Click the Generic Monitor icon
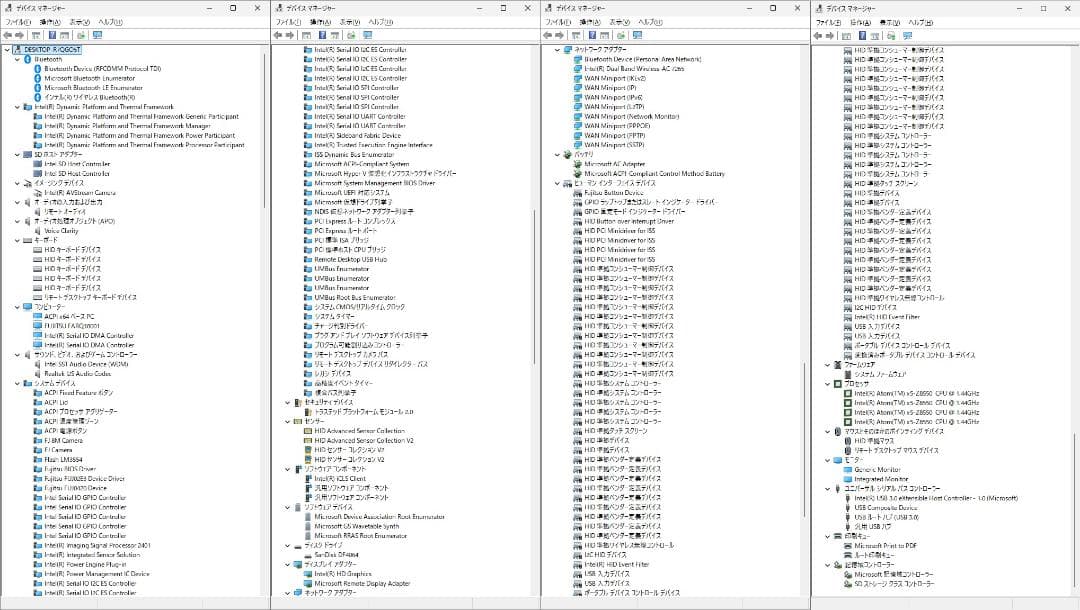 [848, 469]
